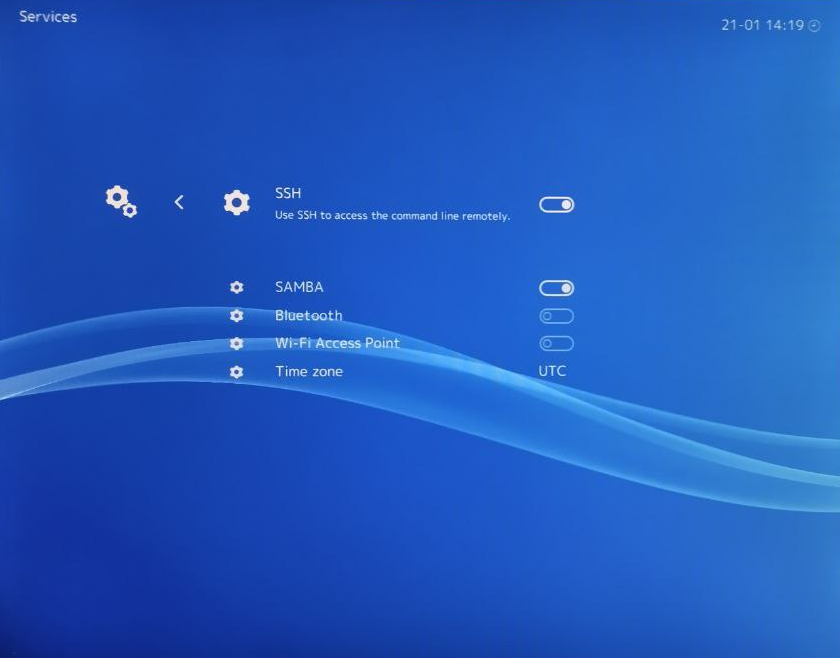This screenshot has height=658, width=840.
Task: Click the date and time 21-01 14:19
Action: (x=762, y=25)
